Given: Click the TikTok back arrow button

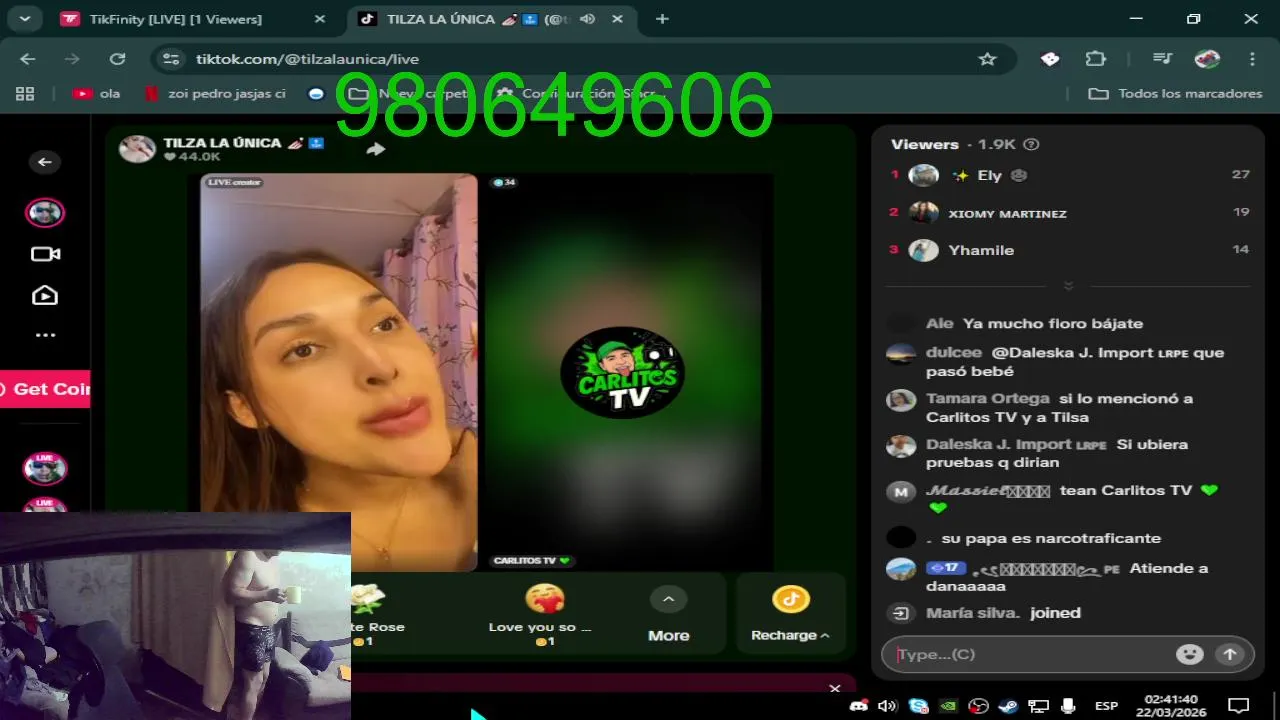Looking at the screenshot, I should 44,162.
